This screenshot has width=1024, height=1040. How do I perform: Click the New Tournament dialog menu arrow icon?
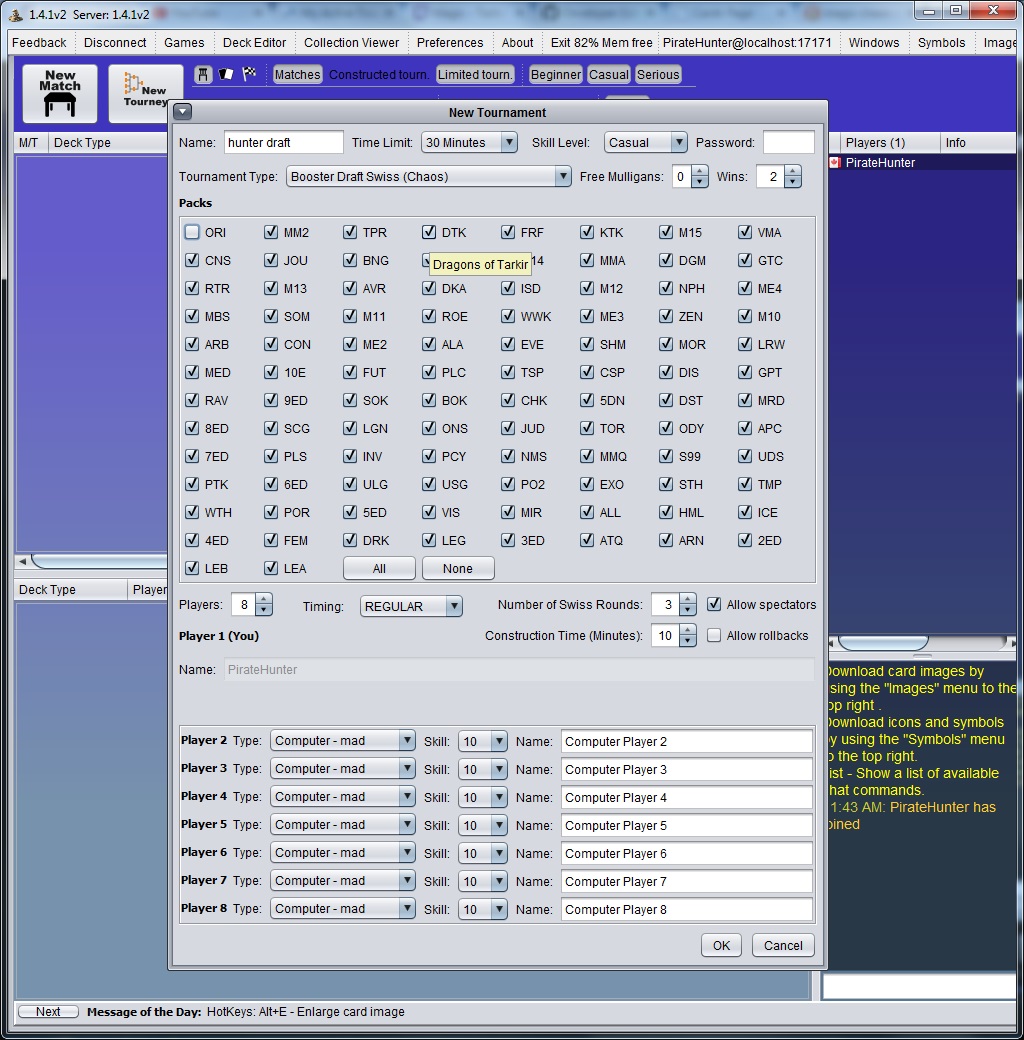click(x=182, y=112)
